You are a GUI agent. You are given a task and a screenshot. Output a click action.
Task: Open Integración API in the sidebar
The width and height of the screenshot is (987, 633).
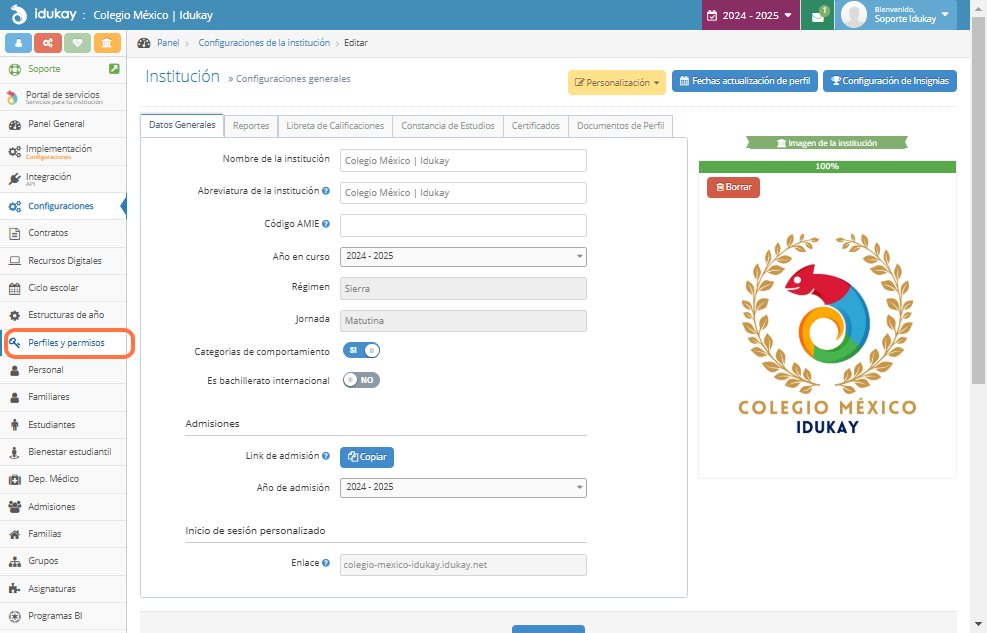(x=63, y=179)
